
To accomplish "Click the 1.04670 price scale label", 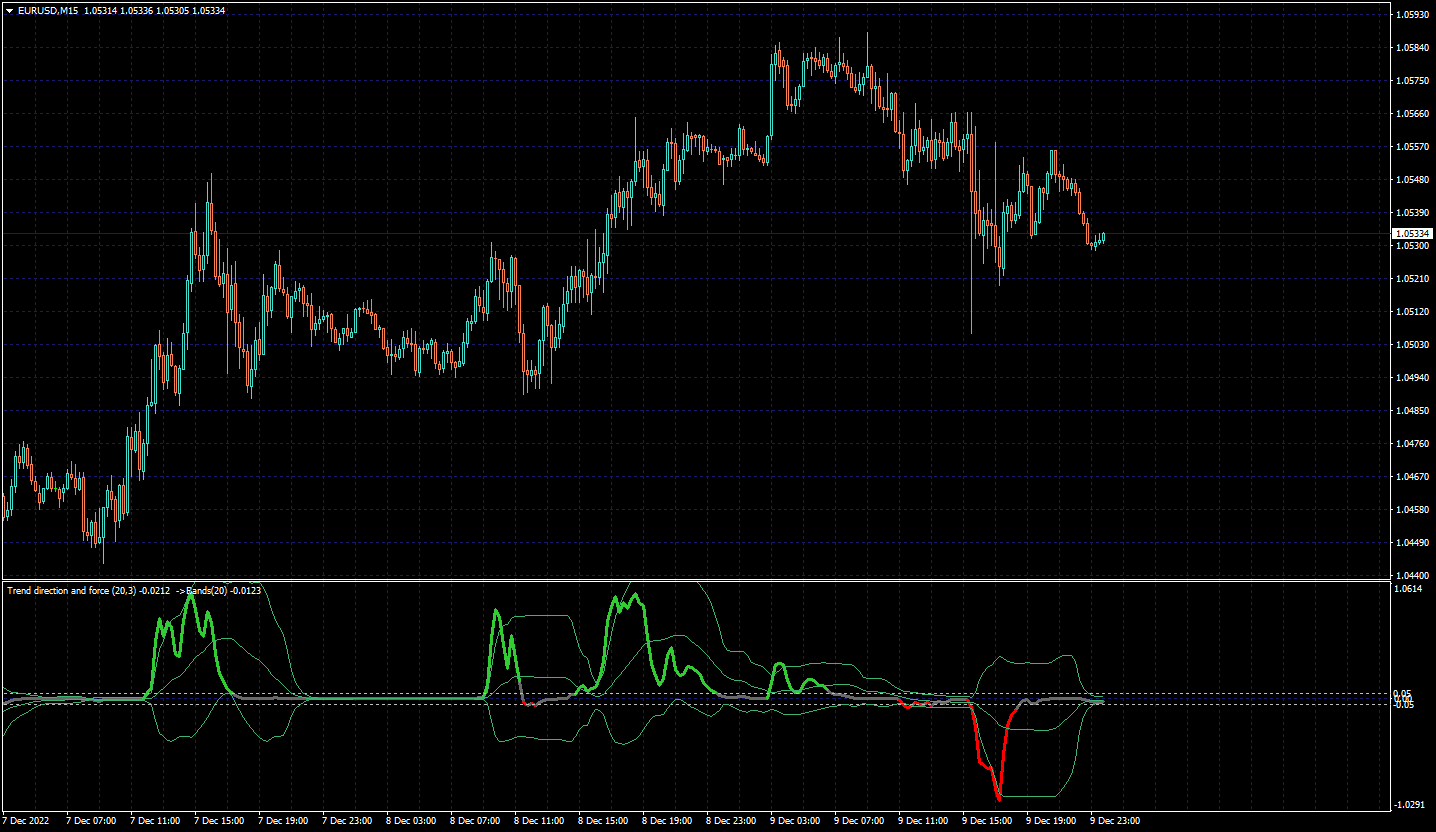I will (1412, 476).
